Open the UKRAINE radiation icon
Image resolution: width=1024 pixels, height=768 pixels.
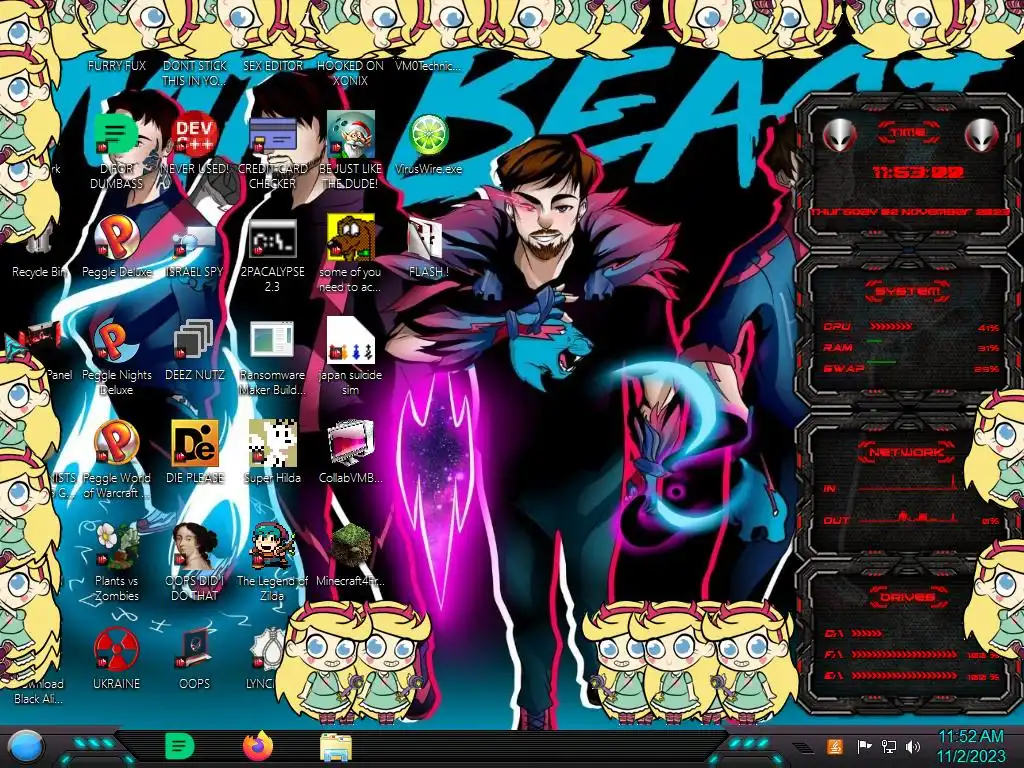[x=116, y=650]
